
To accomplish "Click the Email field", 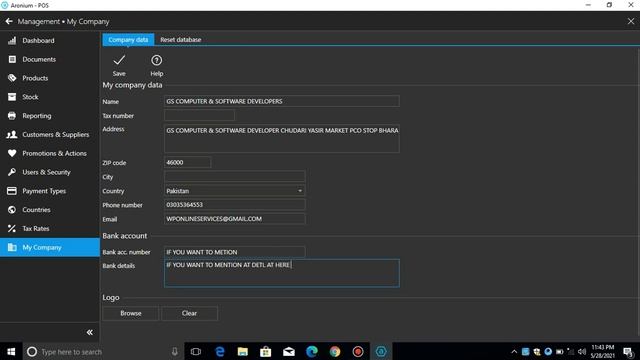I will pos(235,219).
